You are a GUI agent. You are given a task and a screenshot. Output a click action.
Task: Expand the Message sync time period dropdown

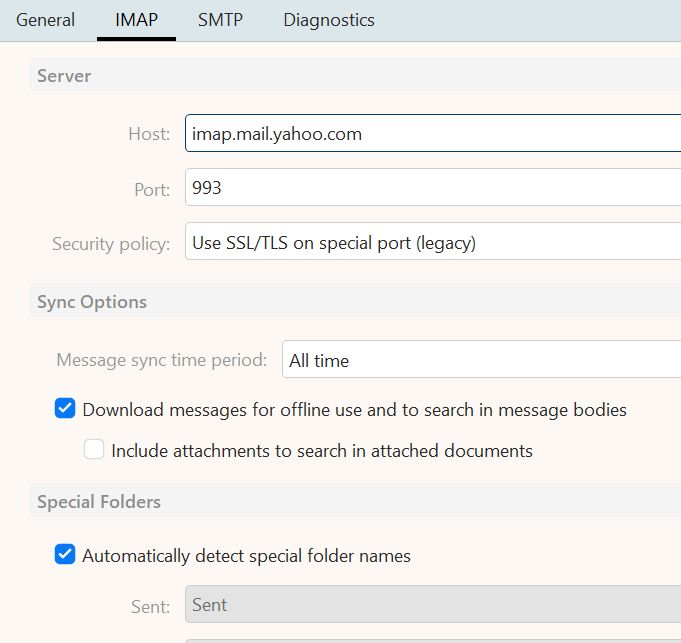pyautogui.click(x=480, y=360)
